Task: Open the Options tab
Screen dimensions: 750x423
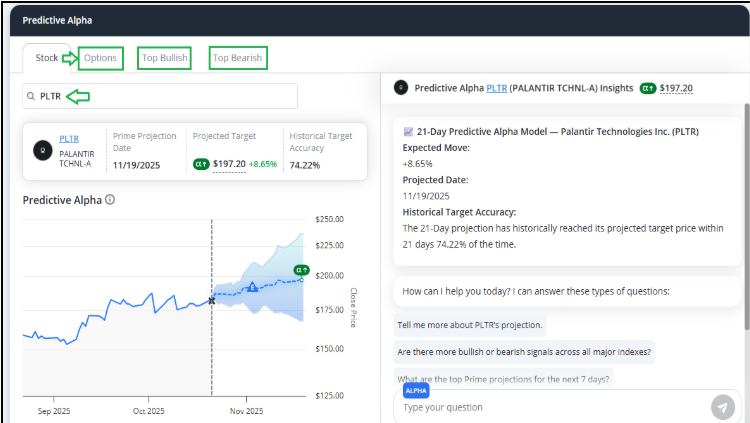Action: pos(100,58)
